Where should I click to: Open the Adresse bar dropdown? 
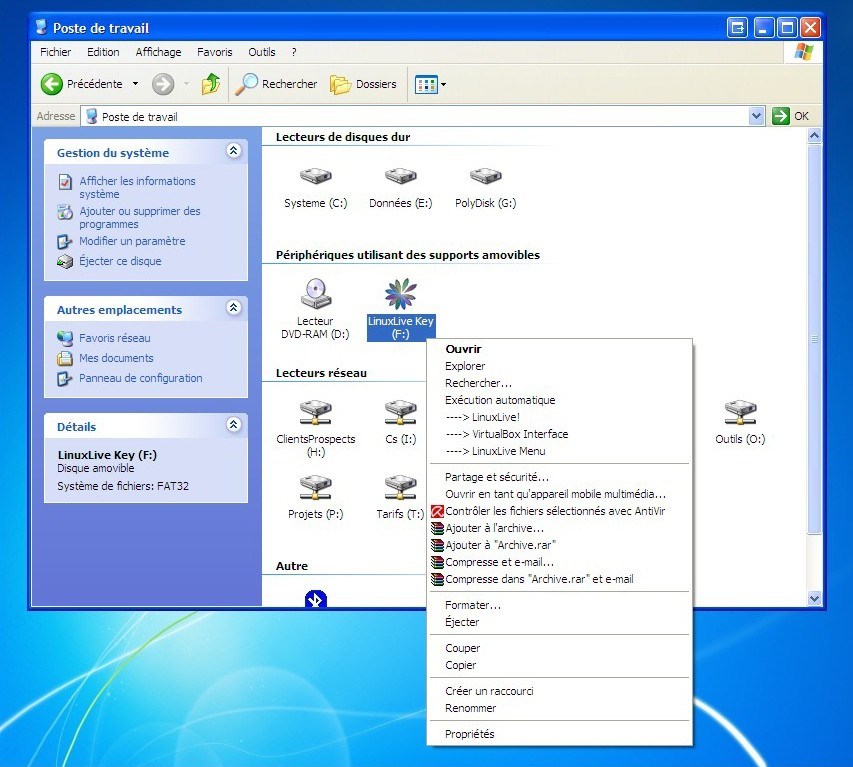click(758, 116)
